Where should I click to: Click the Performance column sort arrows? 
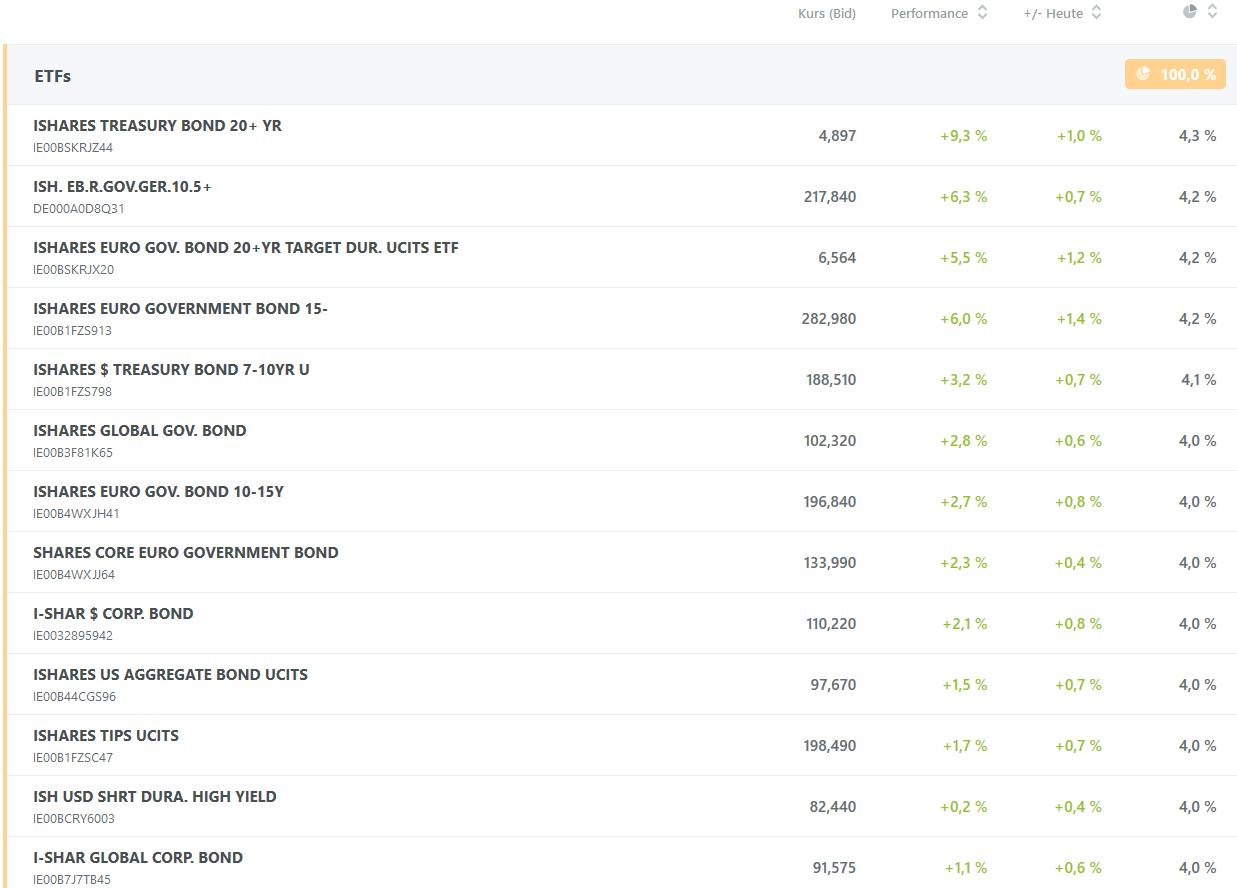(x=982, y=13)
